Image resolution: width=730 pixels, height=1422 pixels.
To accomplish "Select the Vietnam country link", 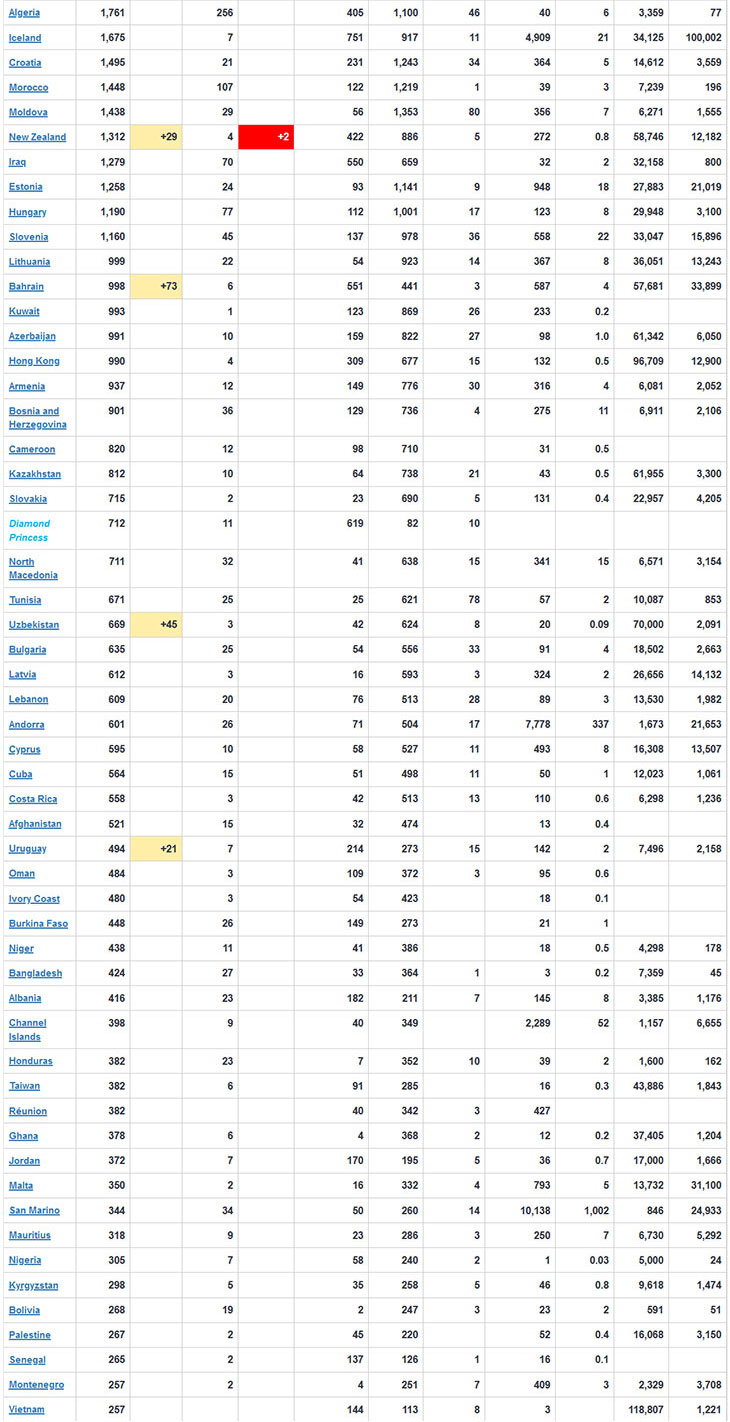I will click(x=26, y=1409).
